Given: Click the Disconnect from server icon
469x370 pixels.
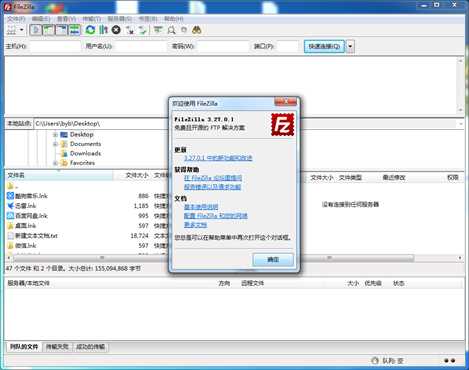Looking at the screenshot, I should point(130,30).
